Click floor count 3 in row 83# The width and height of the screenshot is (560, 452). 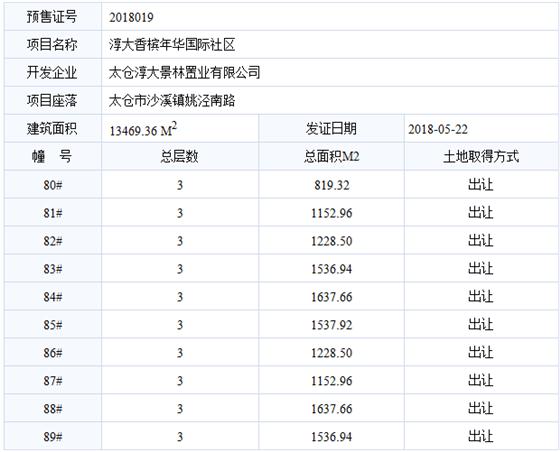point(180,269)
